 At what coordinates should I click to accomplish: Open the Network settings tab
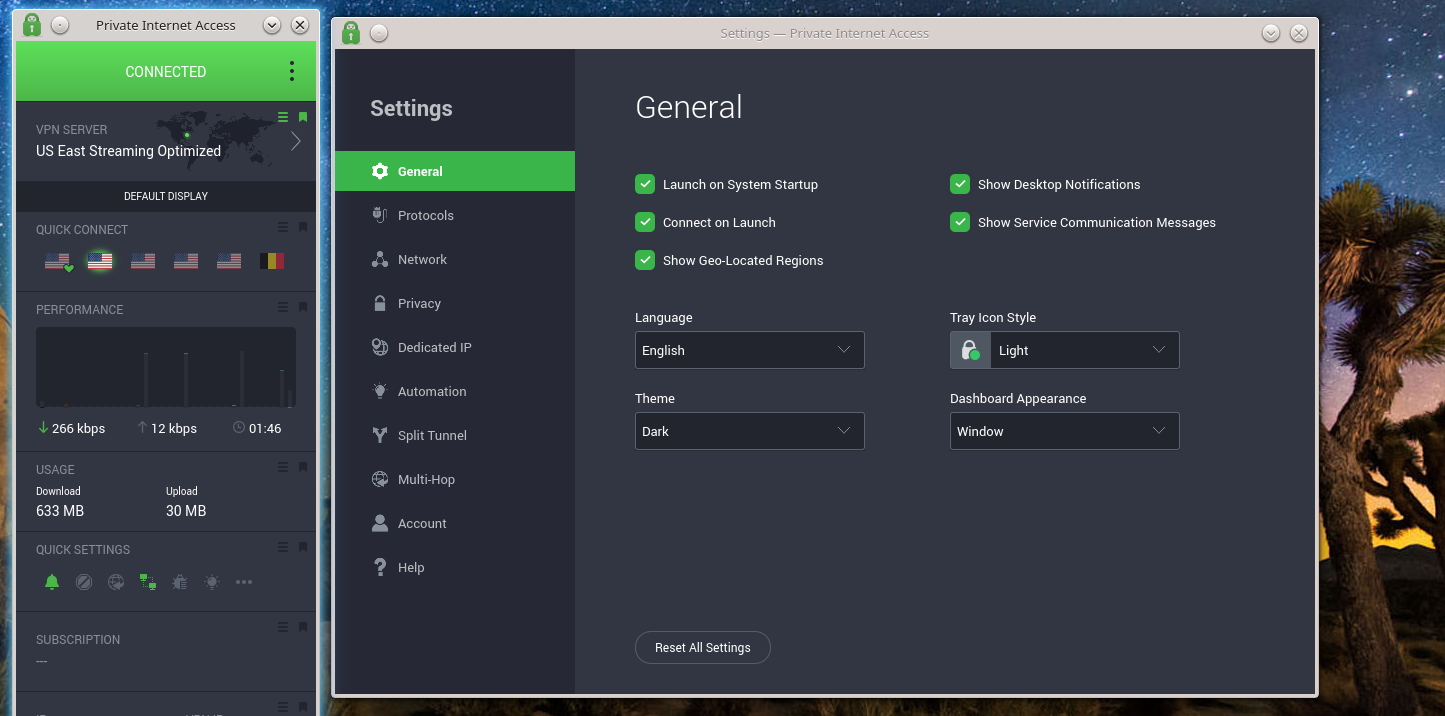tap(455, 259)
